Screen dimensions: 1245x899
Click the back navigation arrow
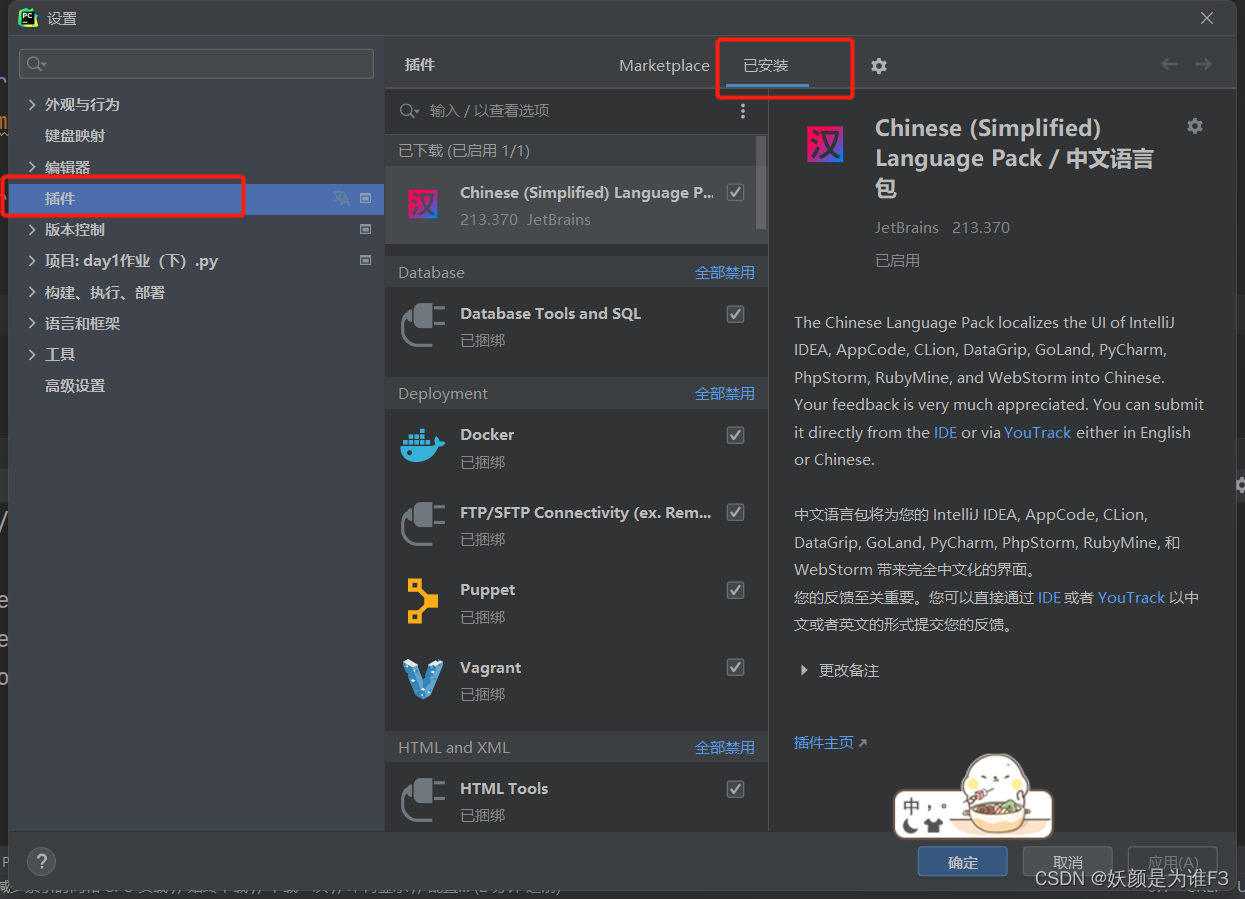[x=1169, y=64]
